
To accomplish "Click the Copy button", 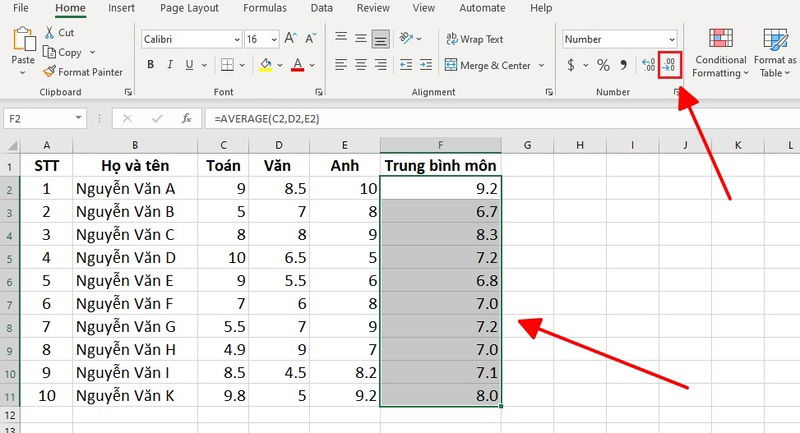I will tap(63, 52).
